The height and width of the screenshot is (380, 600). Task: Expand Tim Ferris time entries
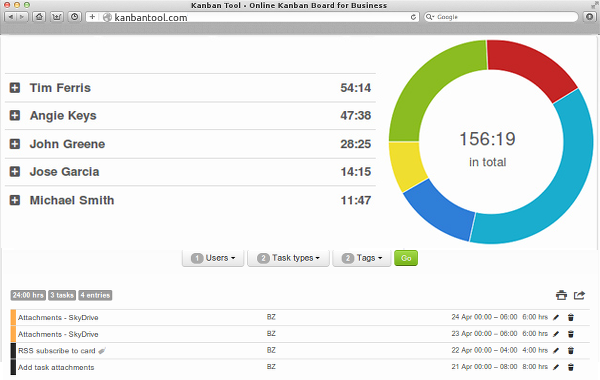tap(15, 88)
